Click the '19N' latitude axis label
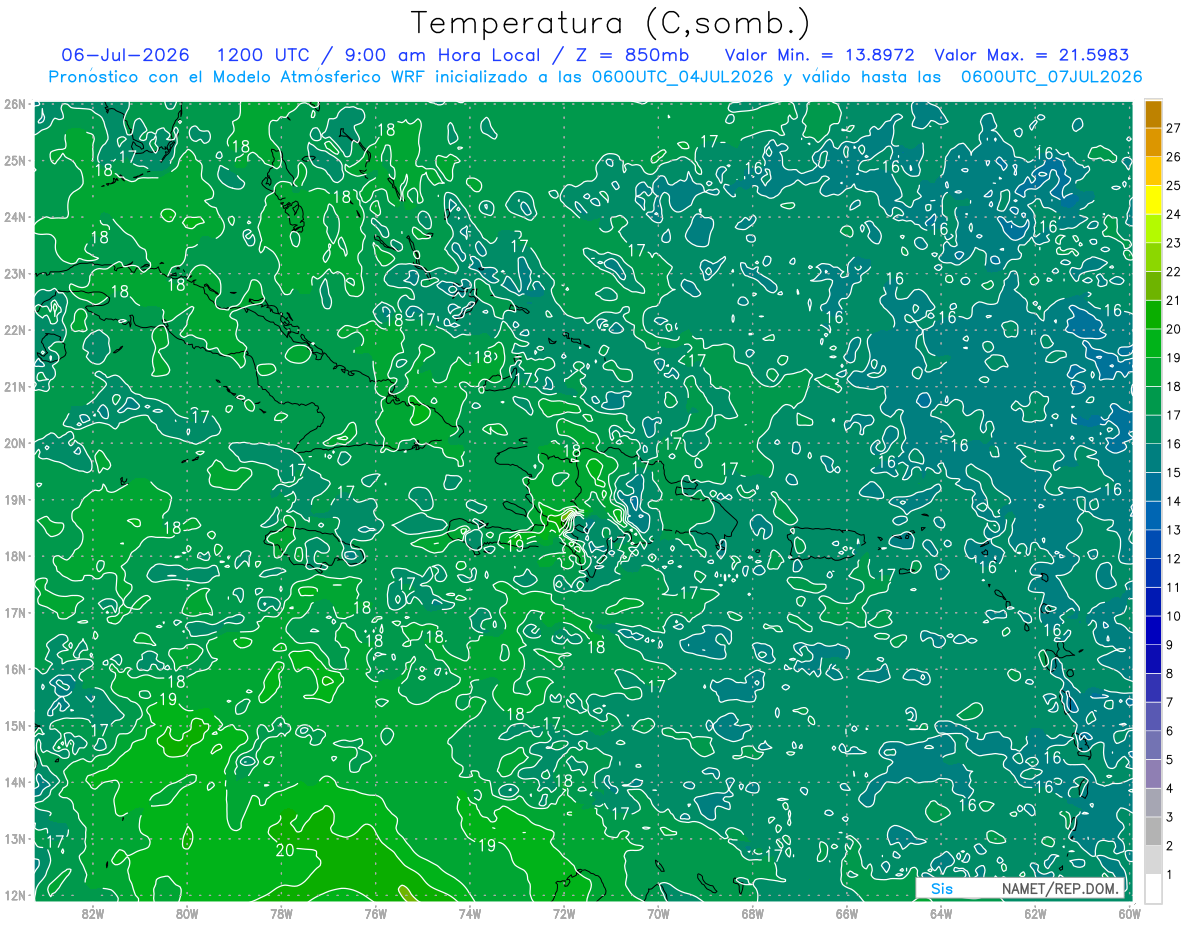1200x927 pixels. [14, 500]
